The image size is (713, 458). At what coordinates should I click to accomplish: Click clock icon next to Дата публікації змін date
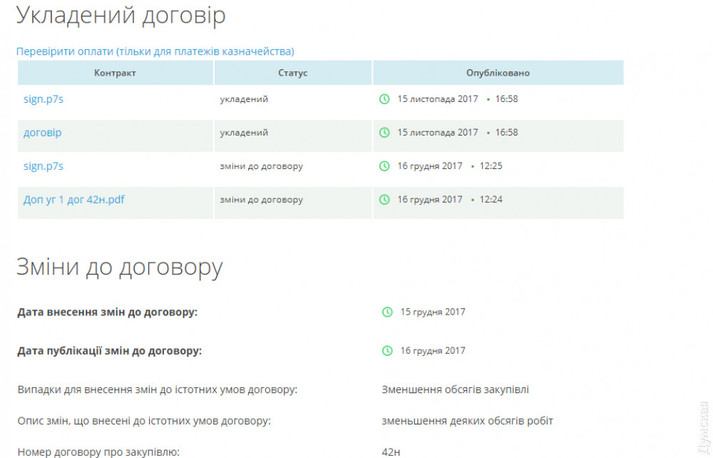tap(387, 351)
